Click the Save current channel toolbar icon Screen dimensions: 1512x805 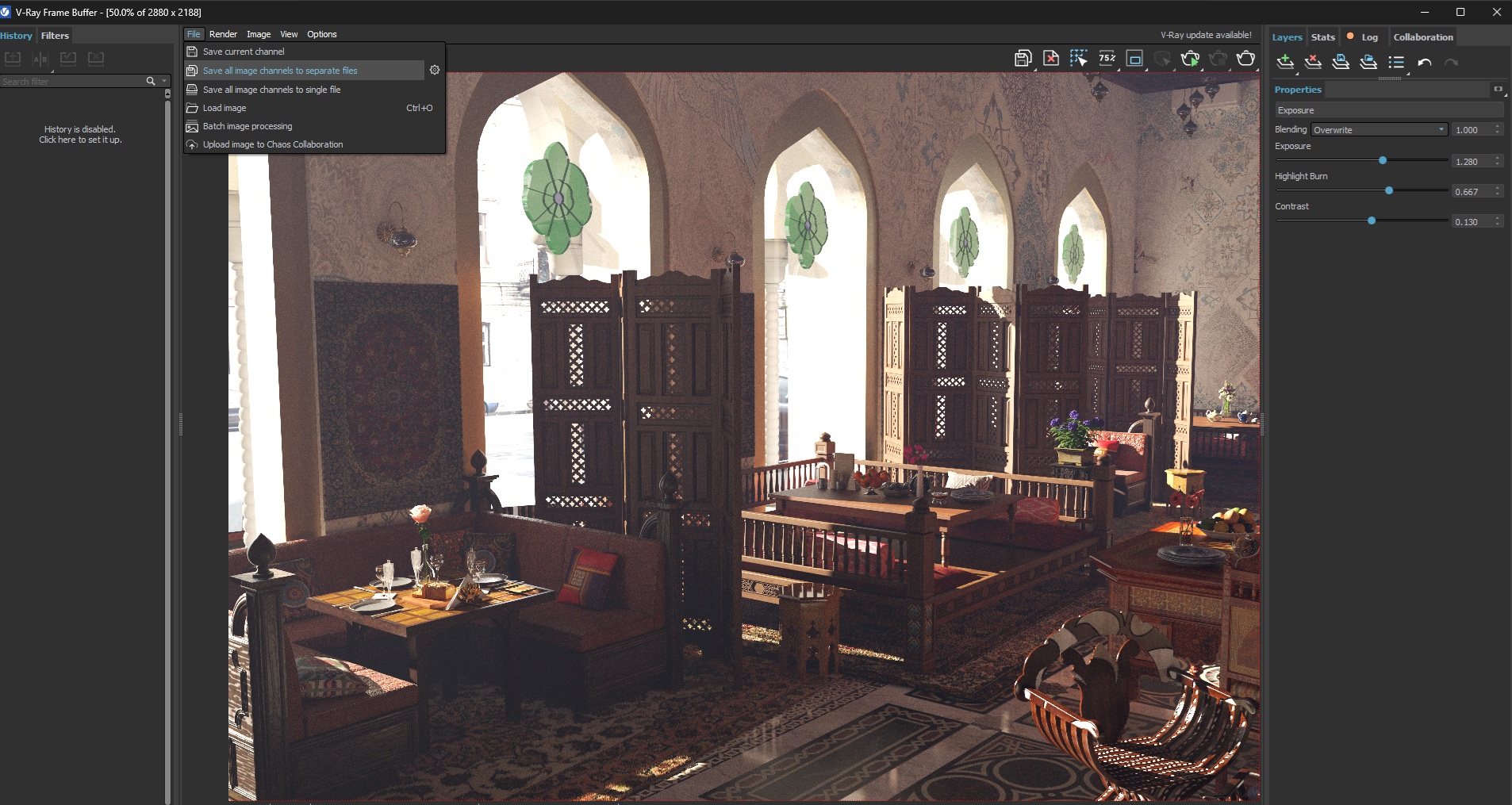click(1023, 59)
